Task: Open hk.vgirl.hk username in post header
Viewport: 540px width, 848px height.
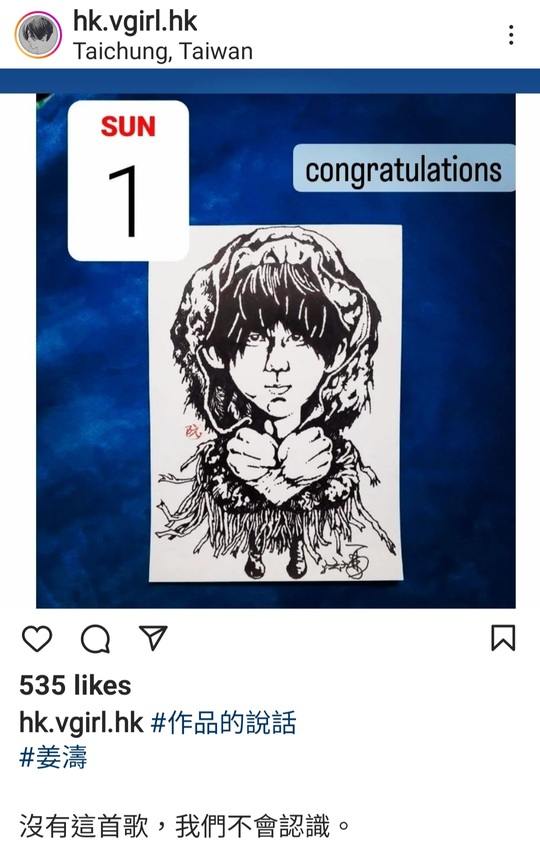Action: click(135, 22)
